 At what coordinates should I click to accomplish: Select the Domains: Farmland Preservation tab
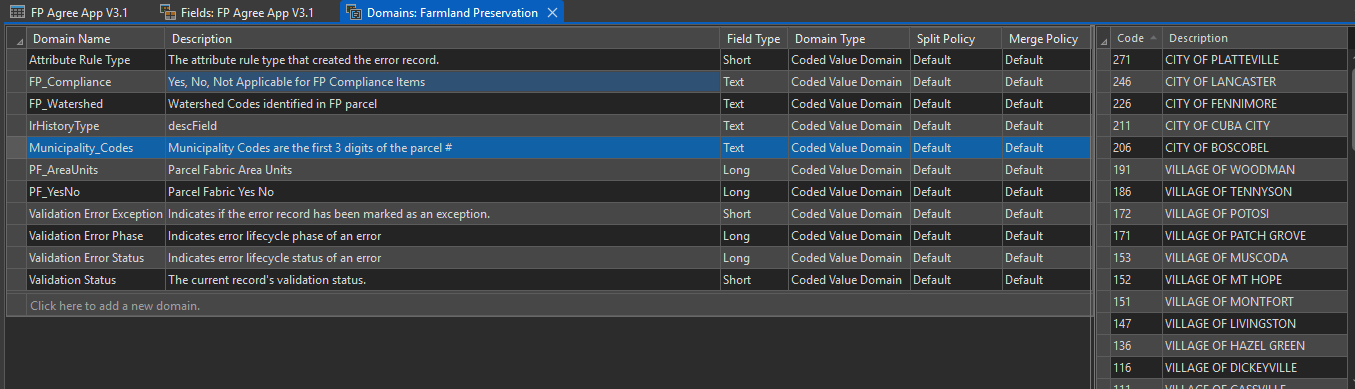pos(453,12)
